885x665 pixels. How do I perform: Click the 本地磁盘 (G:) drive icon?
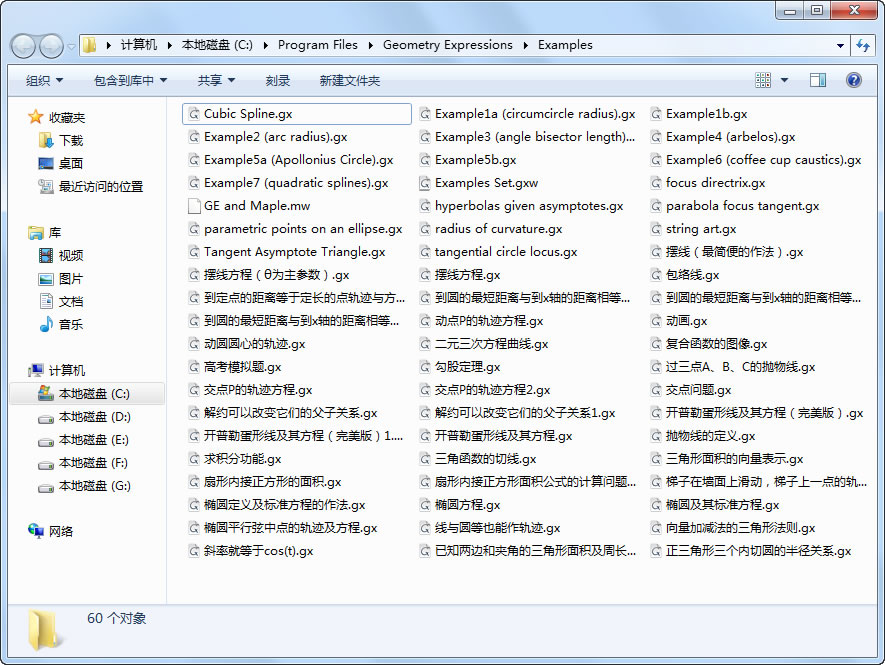(46, 487)
